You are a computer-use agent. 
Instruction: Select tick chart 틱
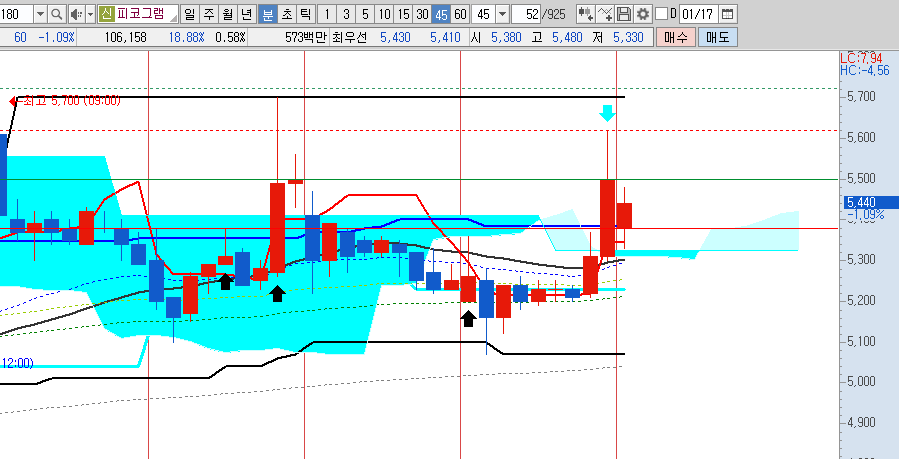[x=305, y=13]
